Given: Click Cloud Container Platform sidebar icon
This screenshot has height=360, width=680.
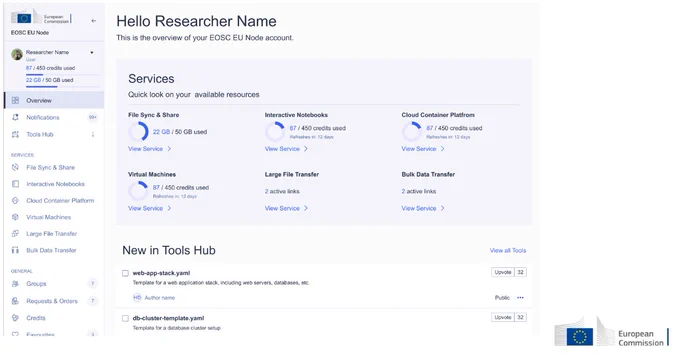Looking at the screenshot, I should coord(15,200).
